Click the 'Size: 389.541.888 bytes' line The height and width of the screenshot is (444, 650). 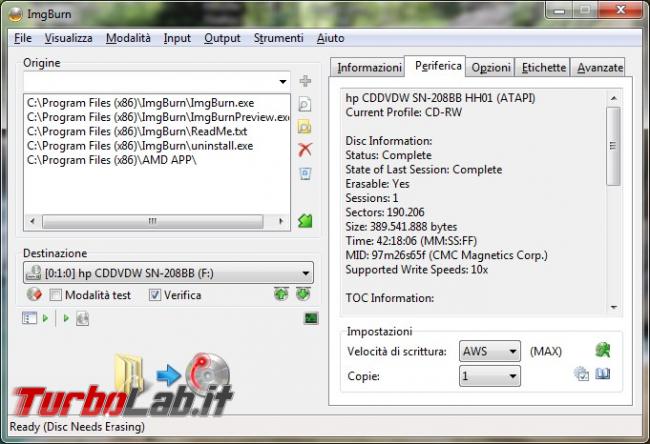point(401,227)
